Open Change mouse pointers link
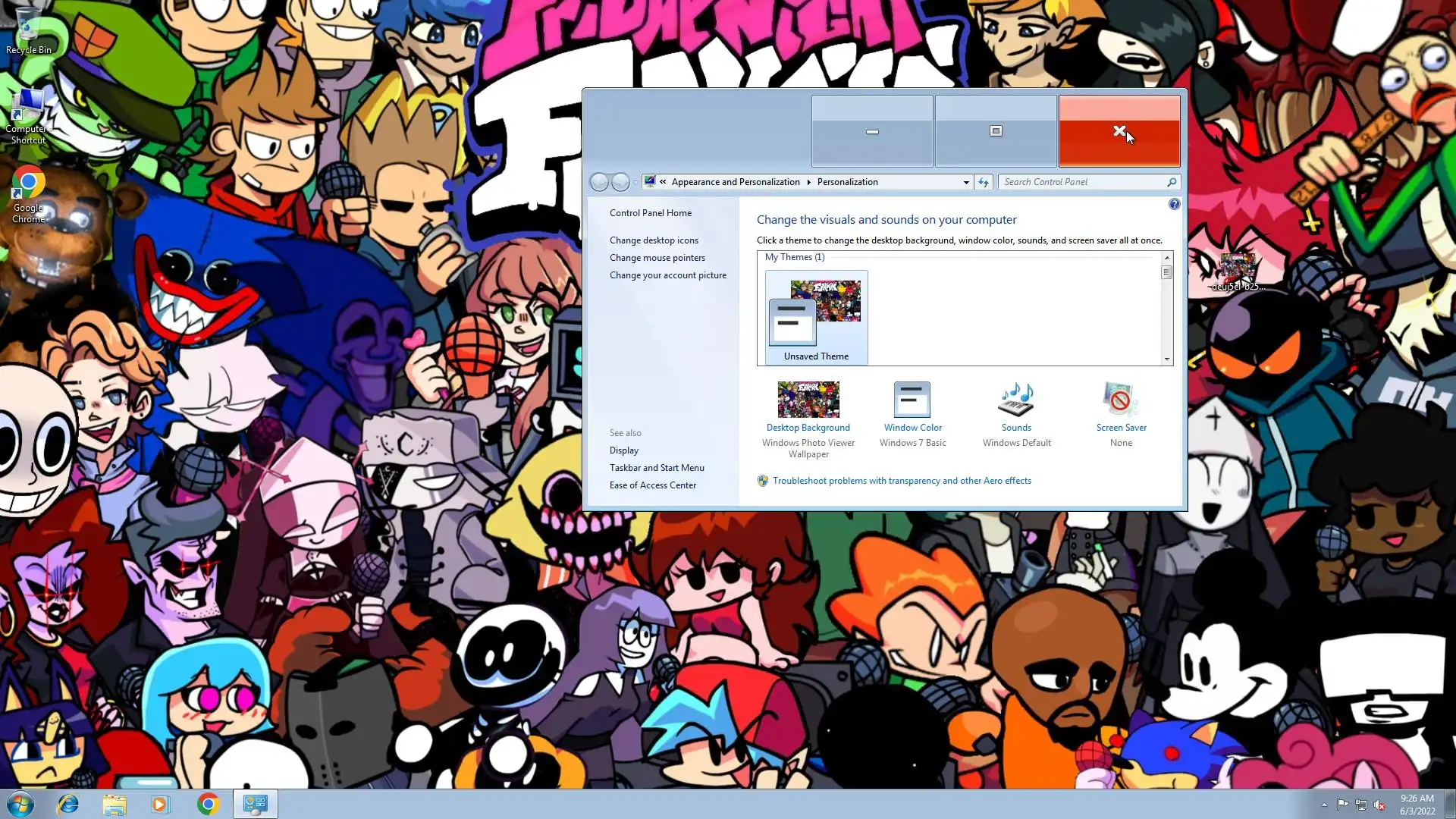Screen dimensions: 1456x819 [657, 258]
